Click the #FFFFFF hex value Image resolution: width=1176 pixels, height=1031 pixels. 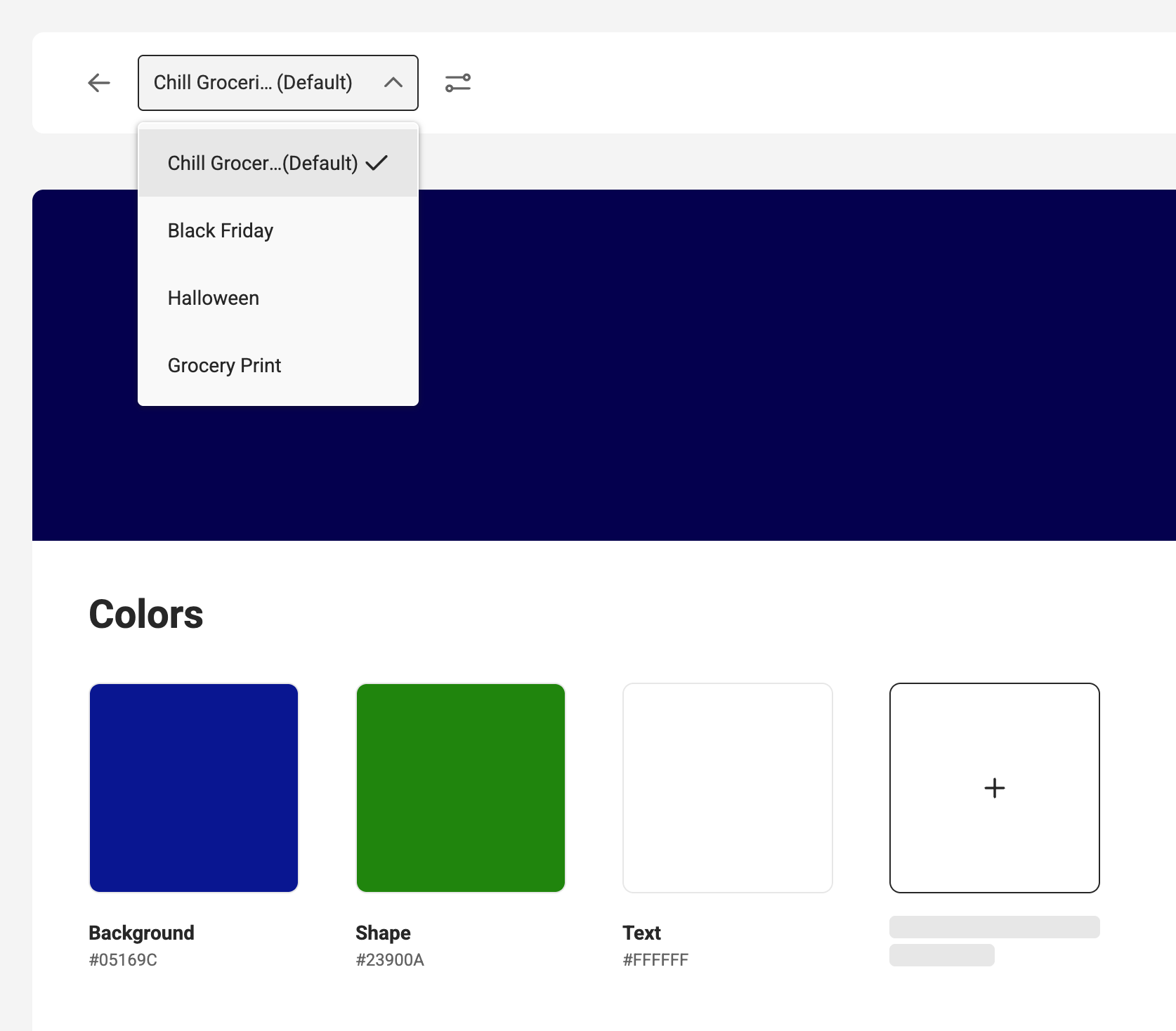[655, 959]
